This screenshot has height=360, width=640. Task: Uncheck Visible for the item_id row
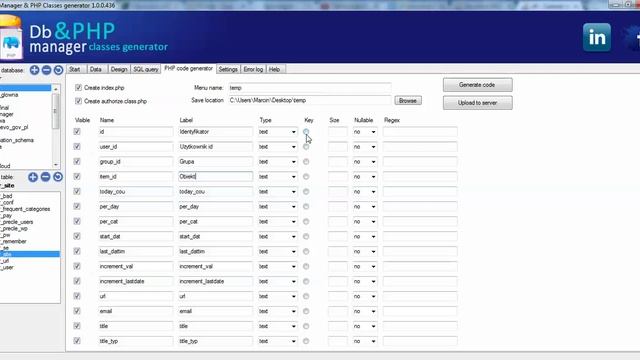77,176
